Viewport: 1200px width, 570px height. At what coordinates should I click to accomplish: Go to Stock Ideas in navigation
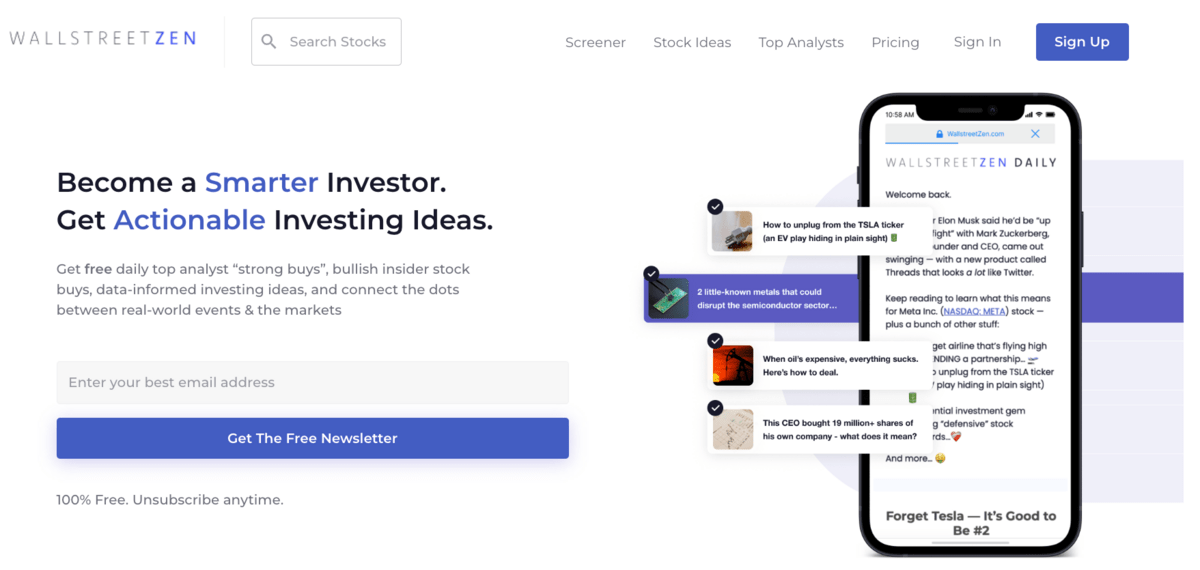pyautogui.click(x=692, y=42)
